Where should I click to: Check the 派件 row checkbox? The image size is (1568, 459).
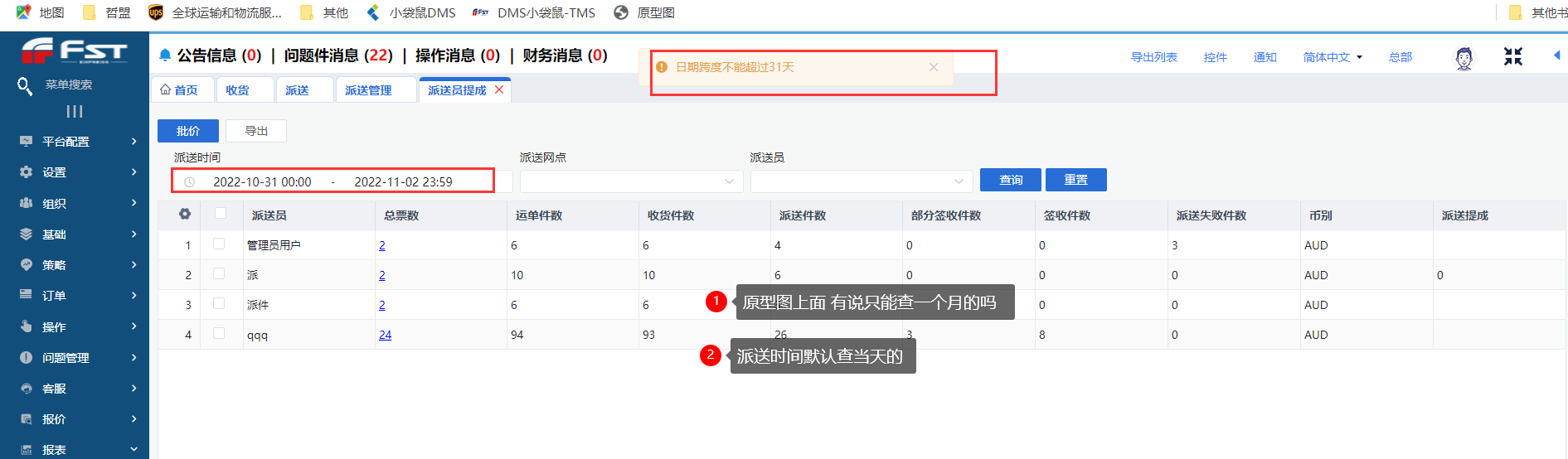pyautogui.click(x=219, y=304)
